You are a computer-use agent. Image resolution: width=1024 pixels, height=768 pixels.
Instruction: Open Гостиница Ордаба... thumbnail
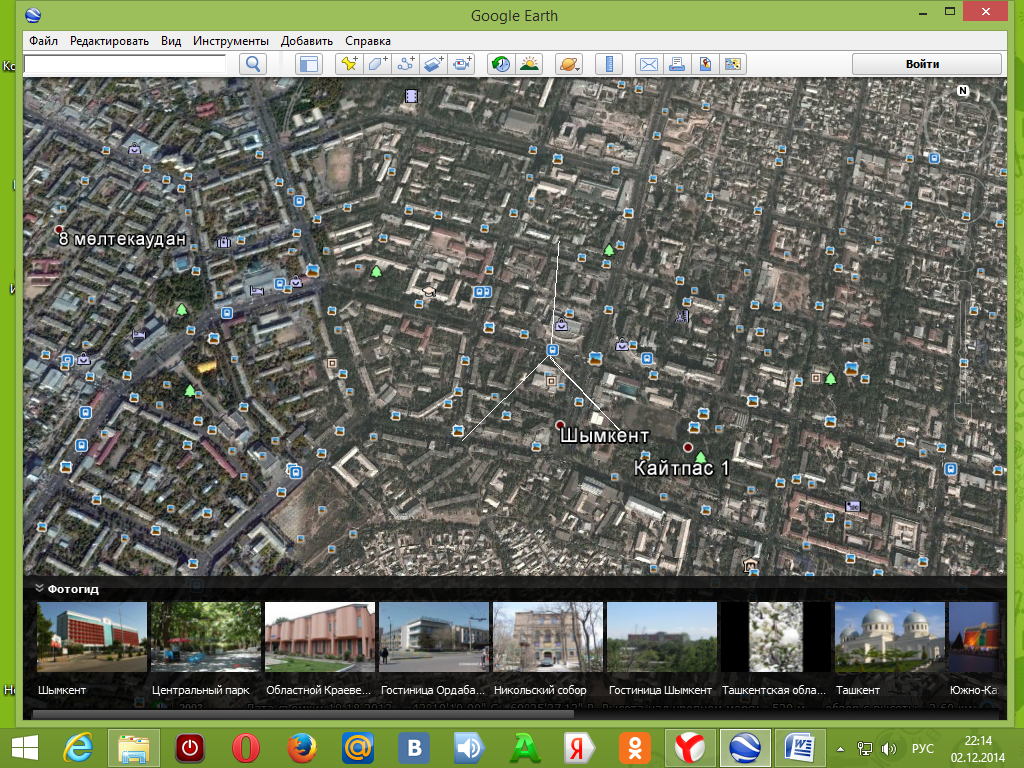pyautogui.click(x=434, y=637)
